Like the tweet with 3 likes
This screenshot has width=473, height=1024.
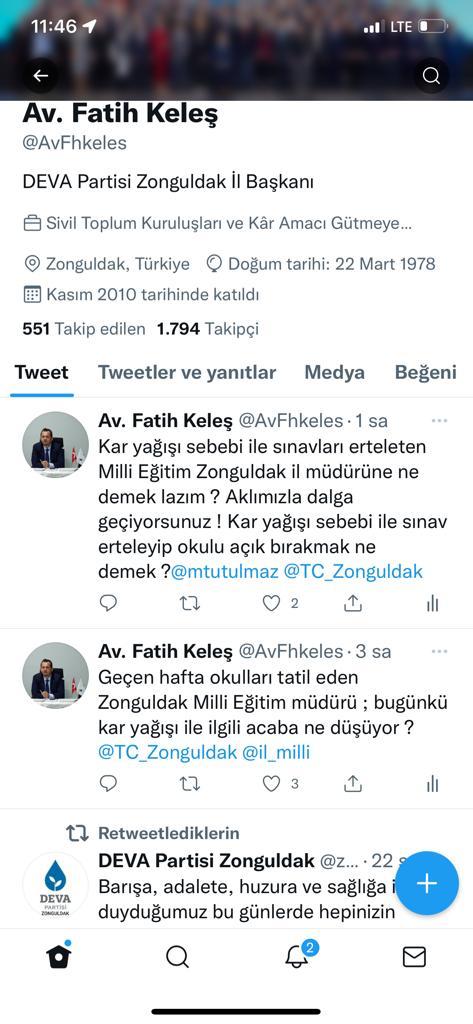click(271, 784)
